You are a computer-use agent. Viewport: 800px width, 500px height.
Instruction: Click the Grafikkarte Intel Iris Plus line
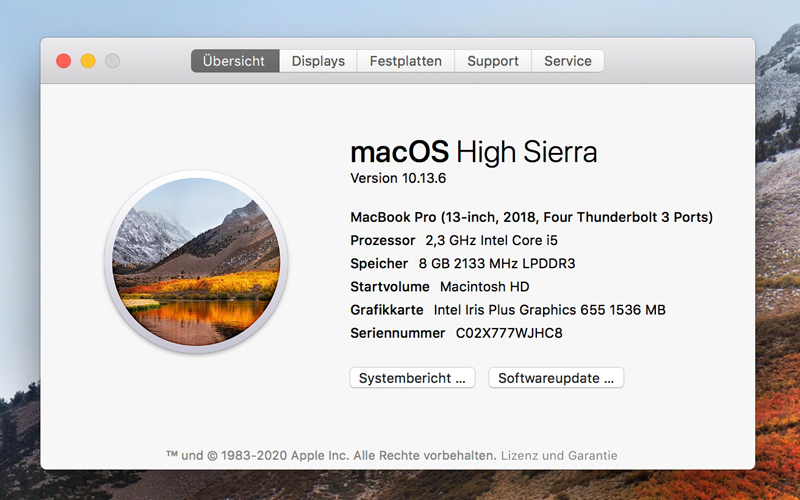click(x=507, y=310)
